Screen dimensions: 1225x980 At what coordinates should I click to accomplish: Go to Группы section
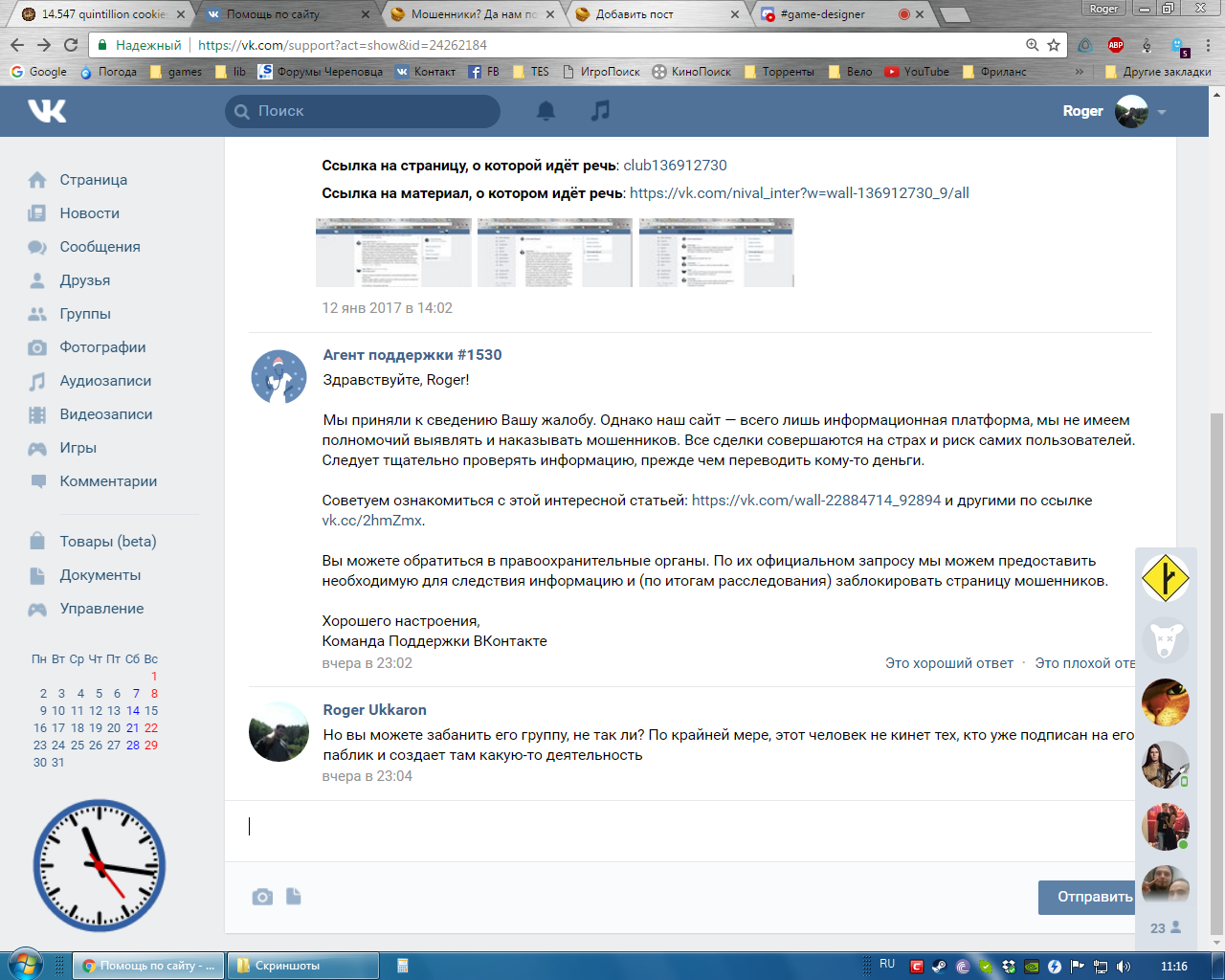click(85, 314)
